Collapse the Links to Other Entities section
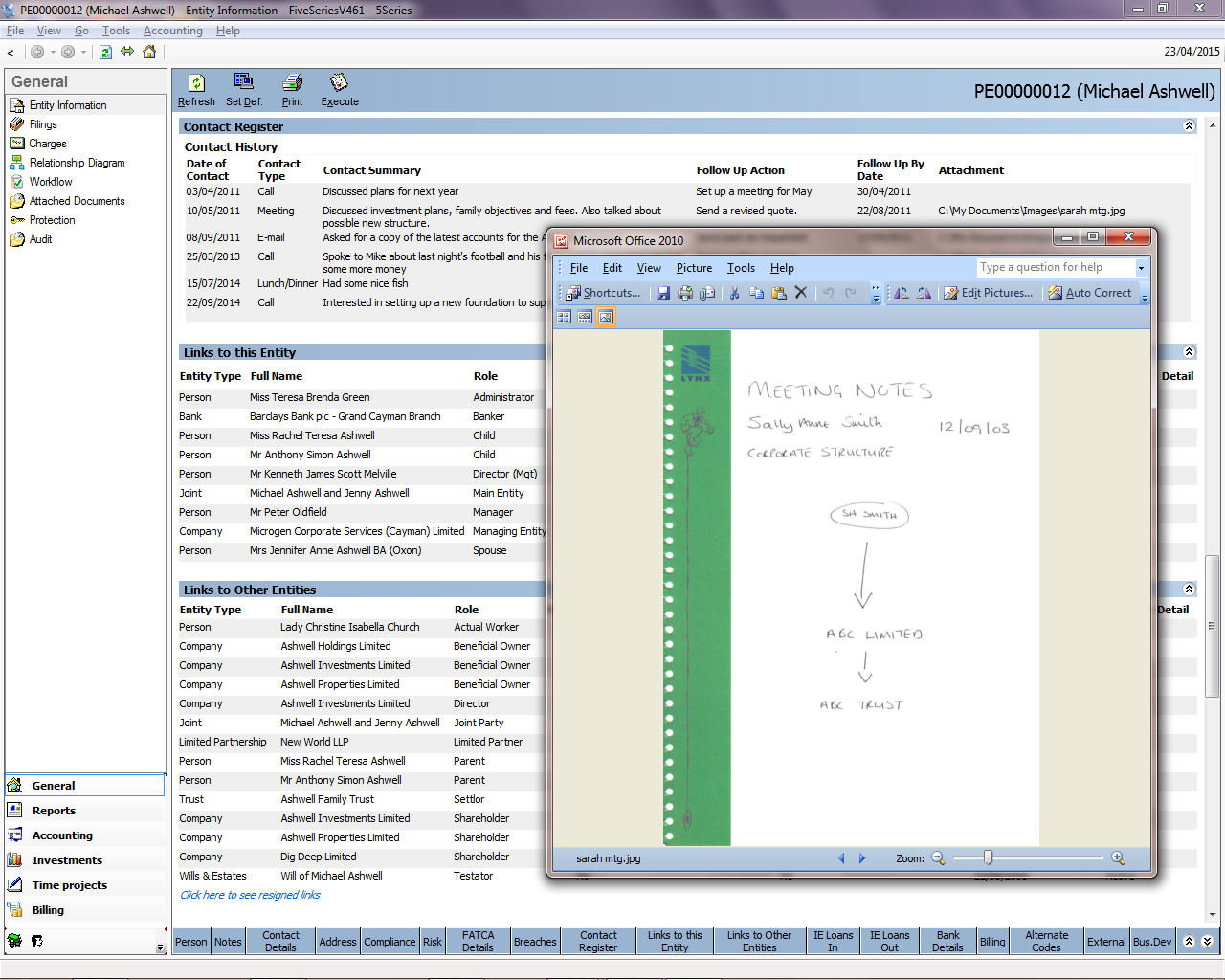 tap(1189, 590)
